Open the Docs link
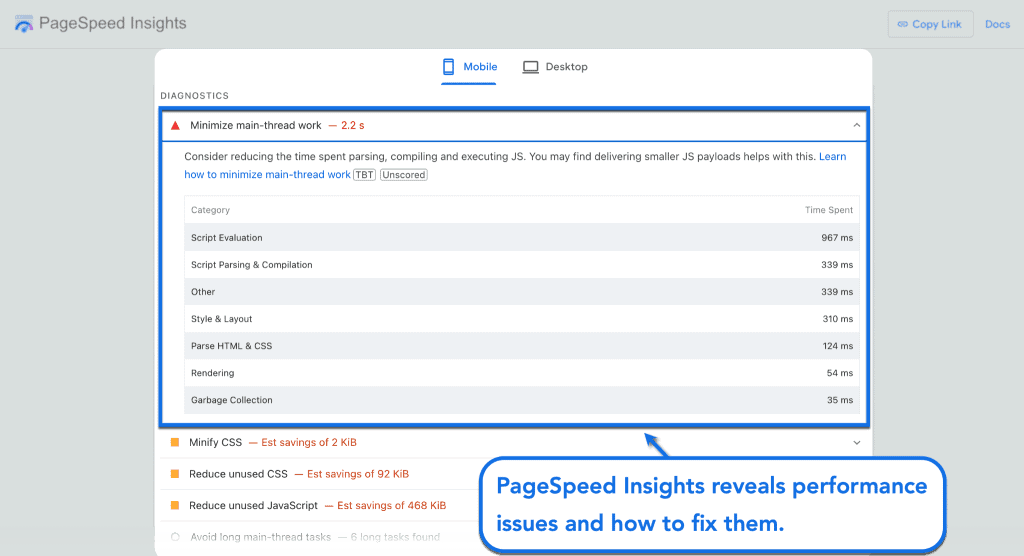The height and width of the screenshot is (556, 1024). tap(997, 24)
